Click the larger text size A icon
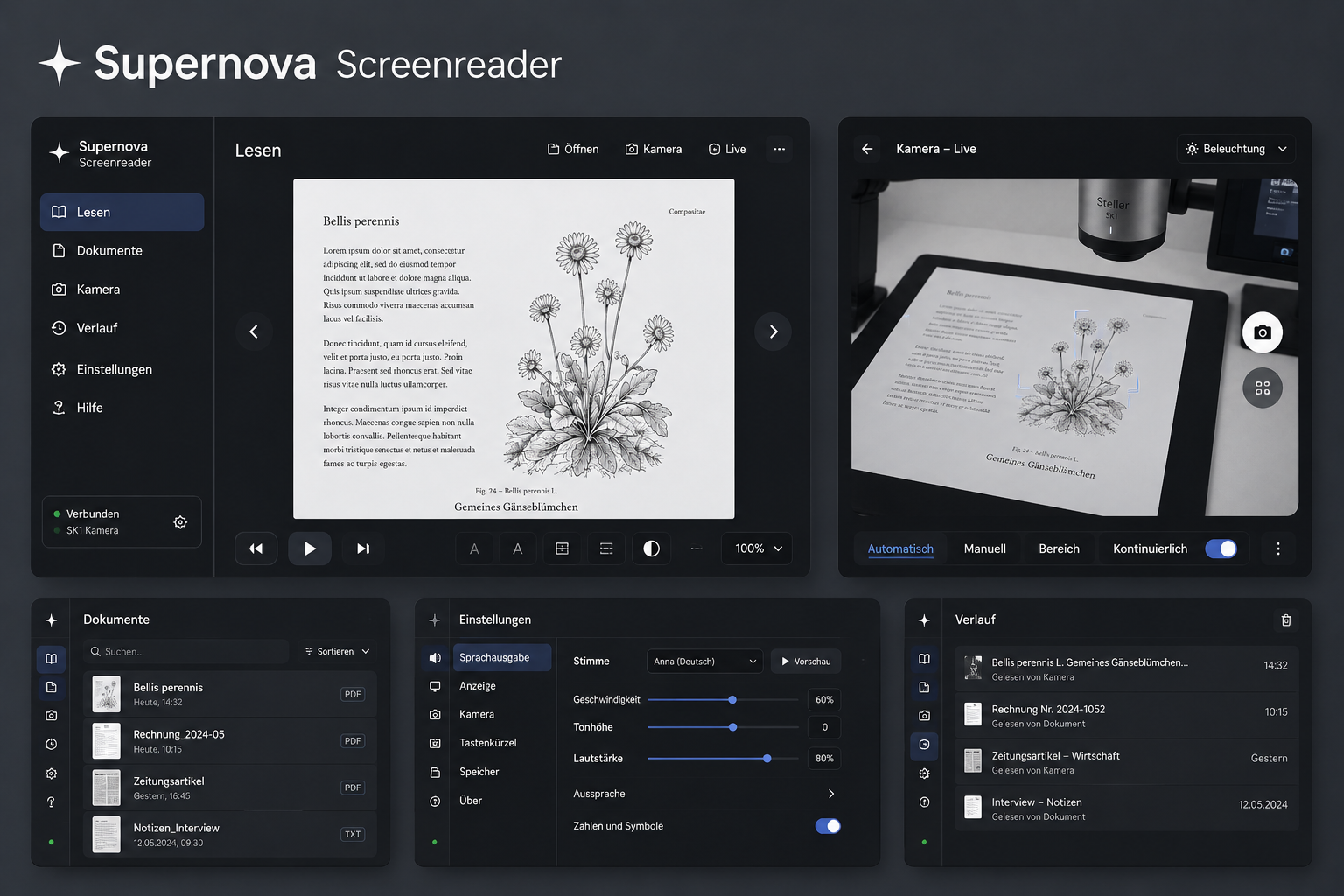This screenshot has width=1344, height=896. click(x=518, y=549)
